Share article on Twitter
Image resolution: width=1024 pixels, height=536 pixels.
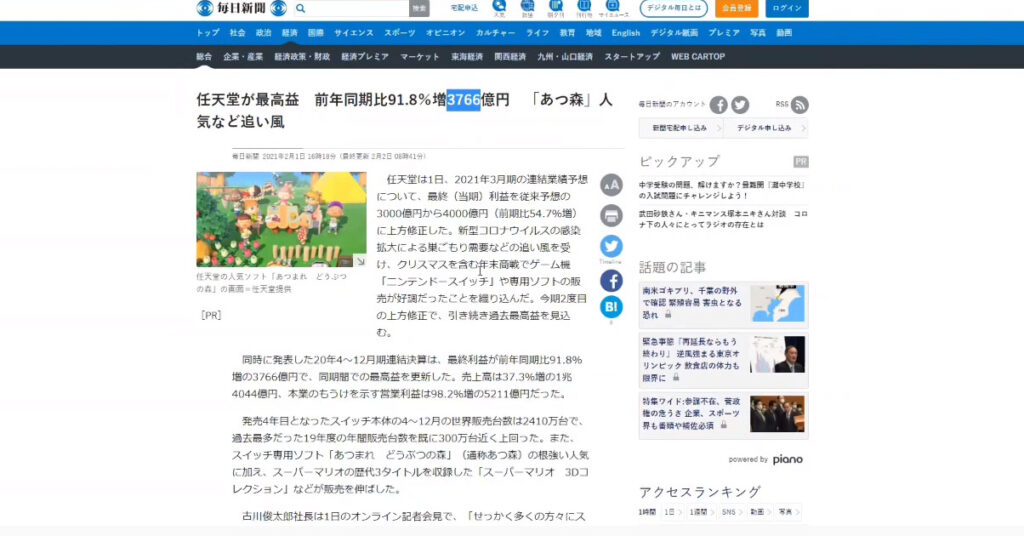(x=611, y=246)
